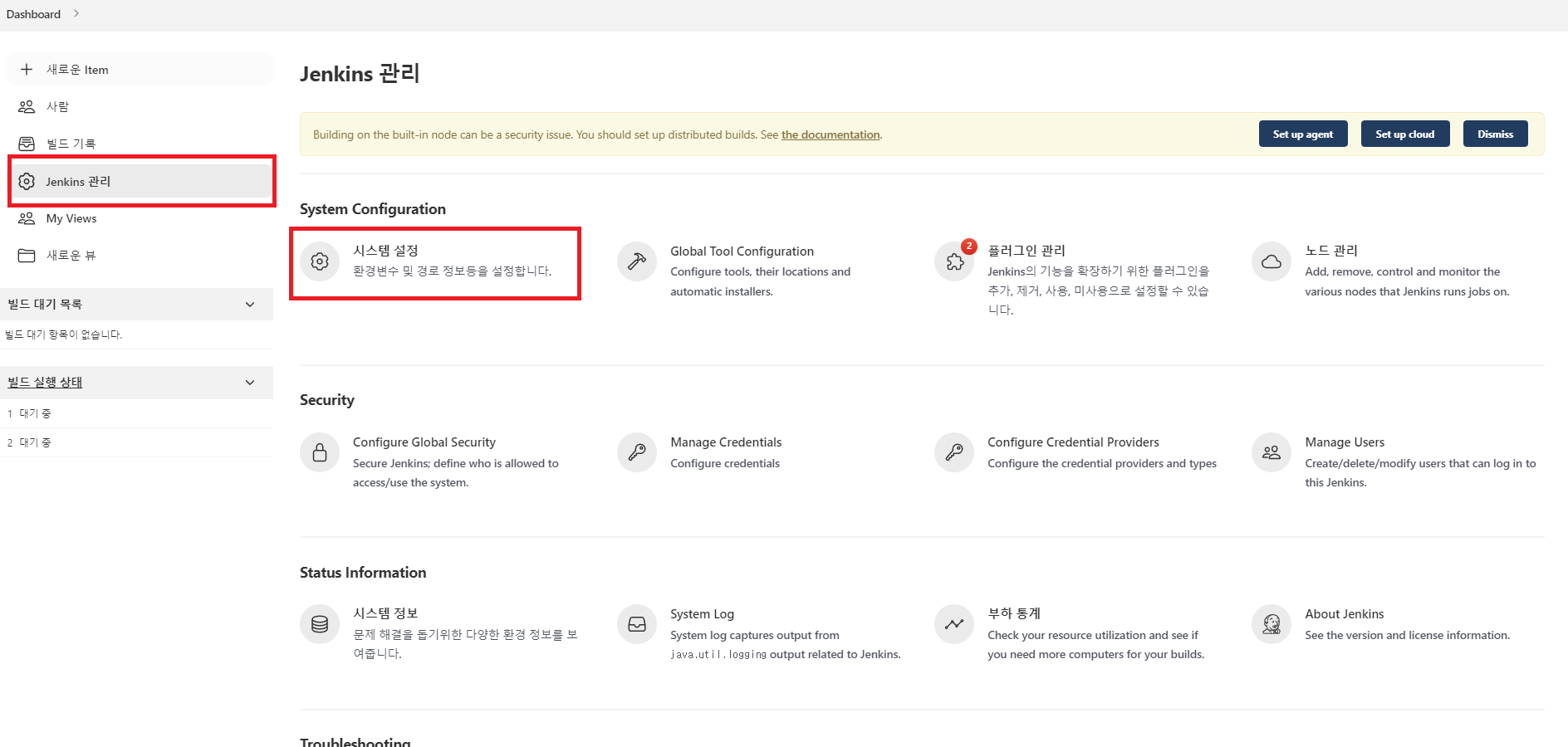Open 빌드 기록 in the sidebar
The width and height of the screenshot is (1568, 747).
coord(140,144)
